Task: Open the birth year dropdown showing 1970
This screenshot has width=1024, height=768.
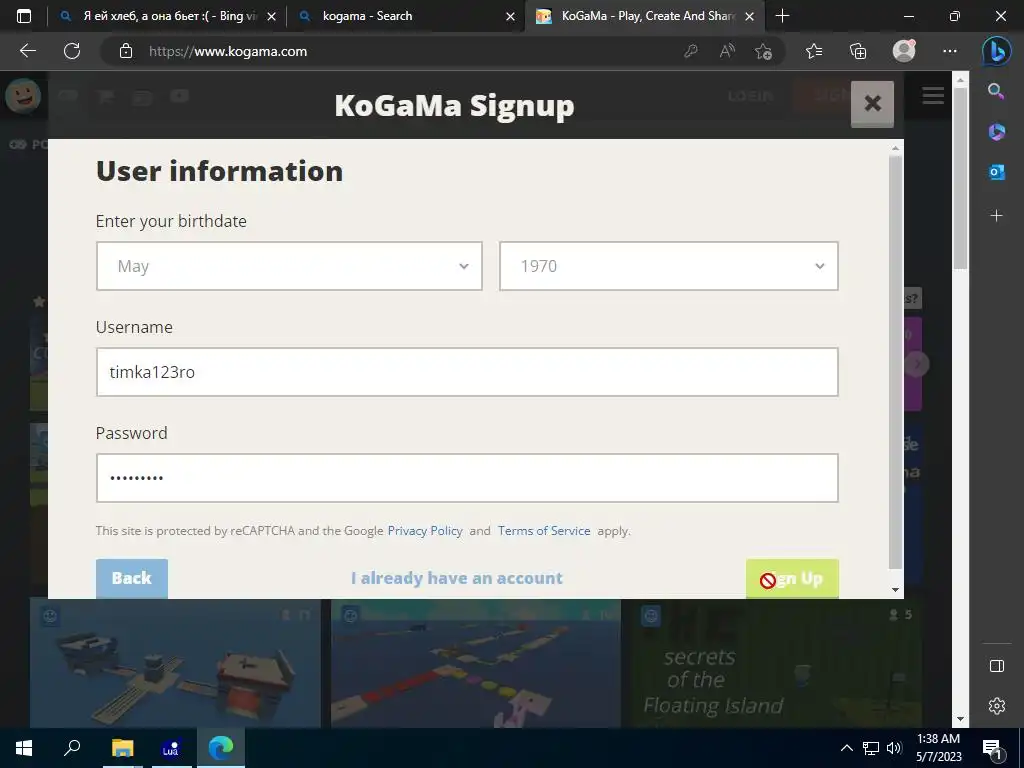Action: [x=669, y=266]
